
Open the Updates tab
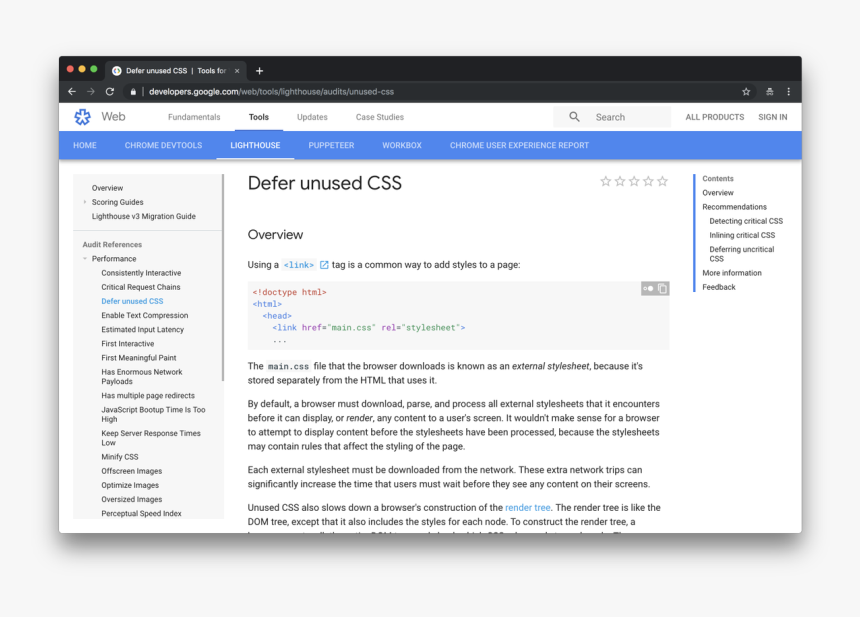(x=312, y=117)
